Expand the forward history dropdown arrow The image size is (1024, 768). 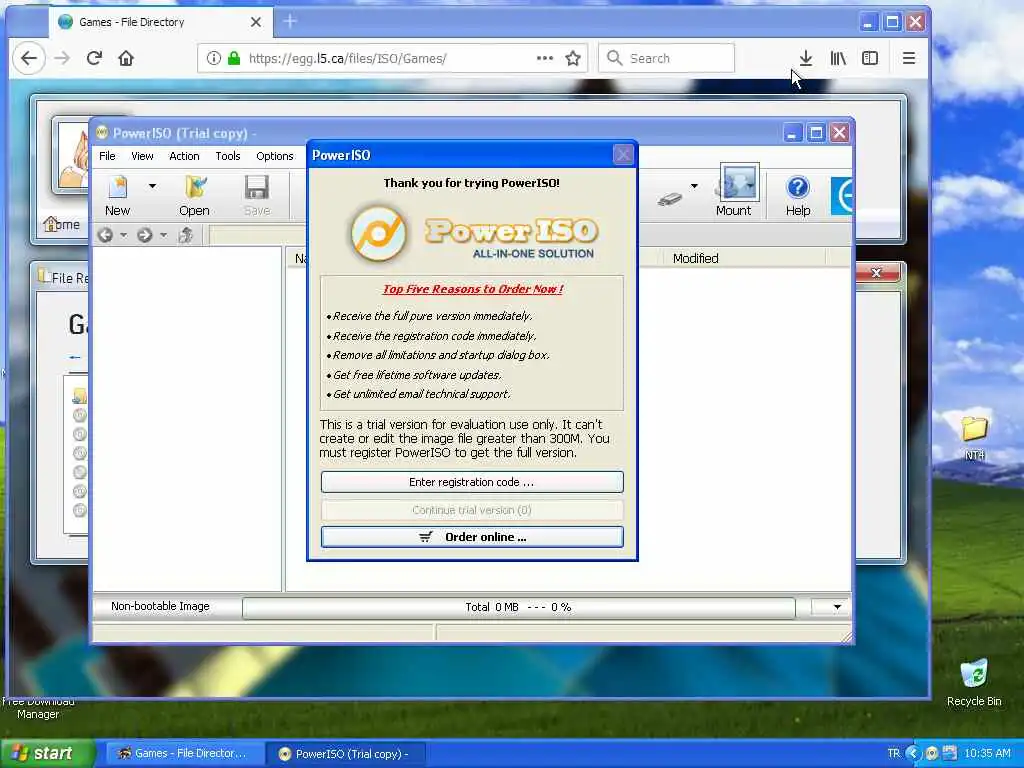coord(163,235)
